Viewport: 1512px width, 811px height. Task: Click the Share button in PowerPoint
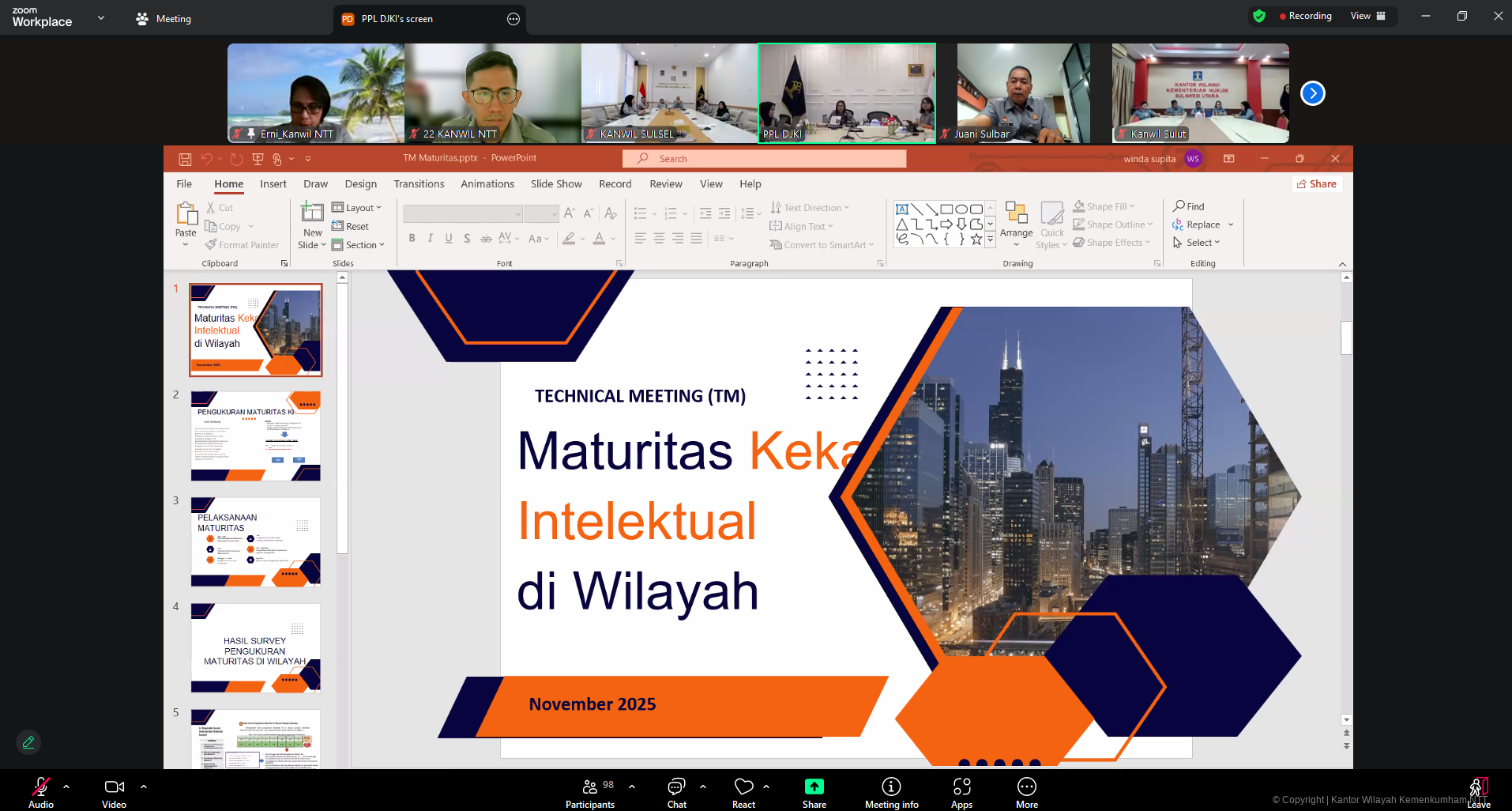click(x=1317, y=183)
